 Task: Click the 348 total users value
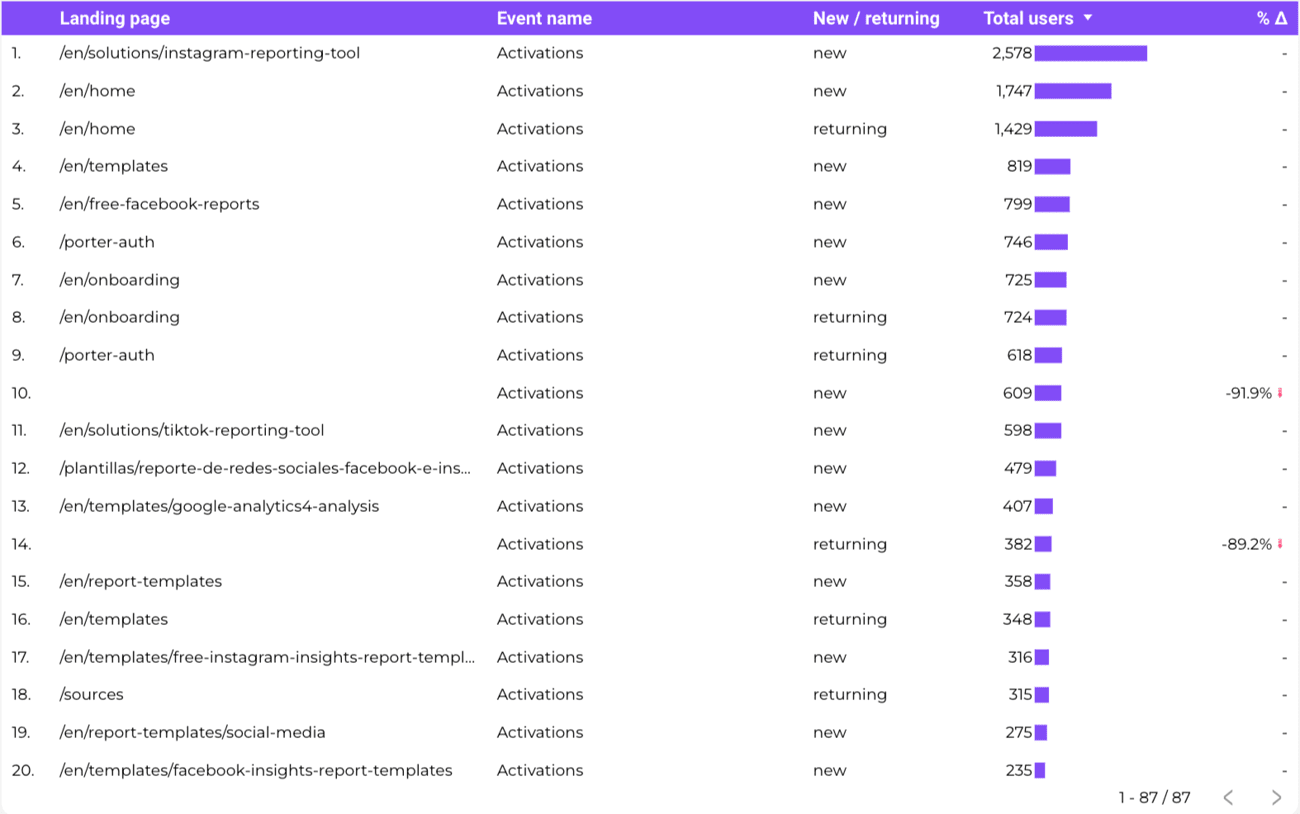coord(1018,619)
